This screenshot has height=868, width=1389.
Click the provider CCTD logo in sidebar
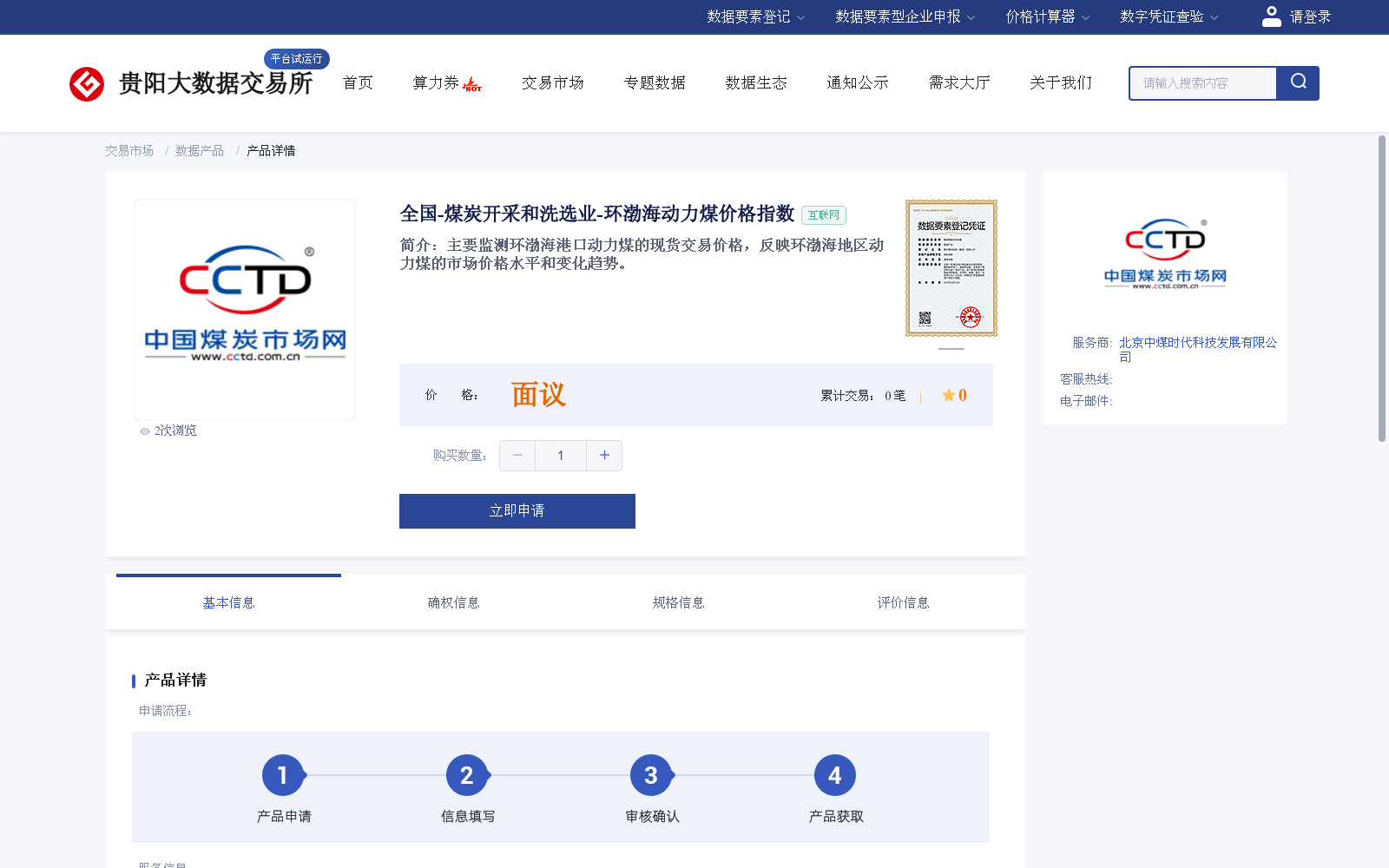tap(1165, 253)
